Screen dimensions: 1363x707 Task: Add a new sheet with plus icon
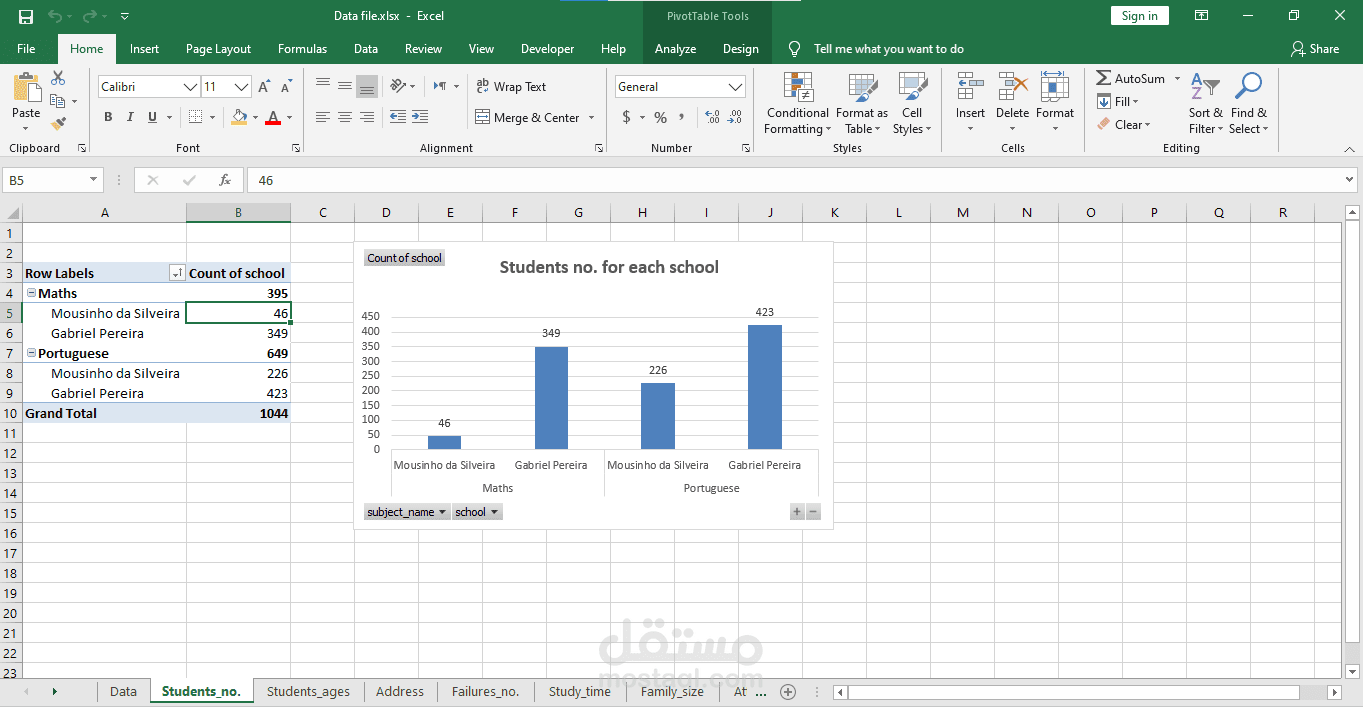click(788, 691)
